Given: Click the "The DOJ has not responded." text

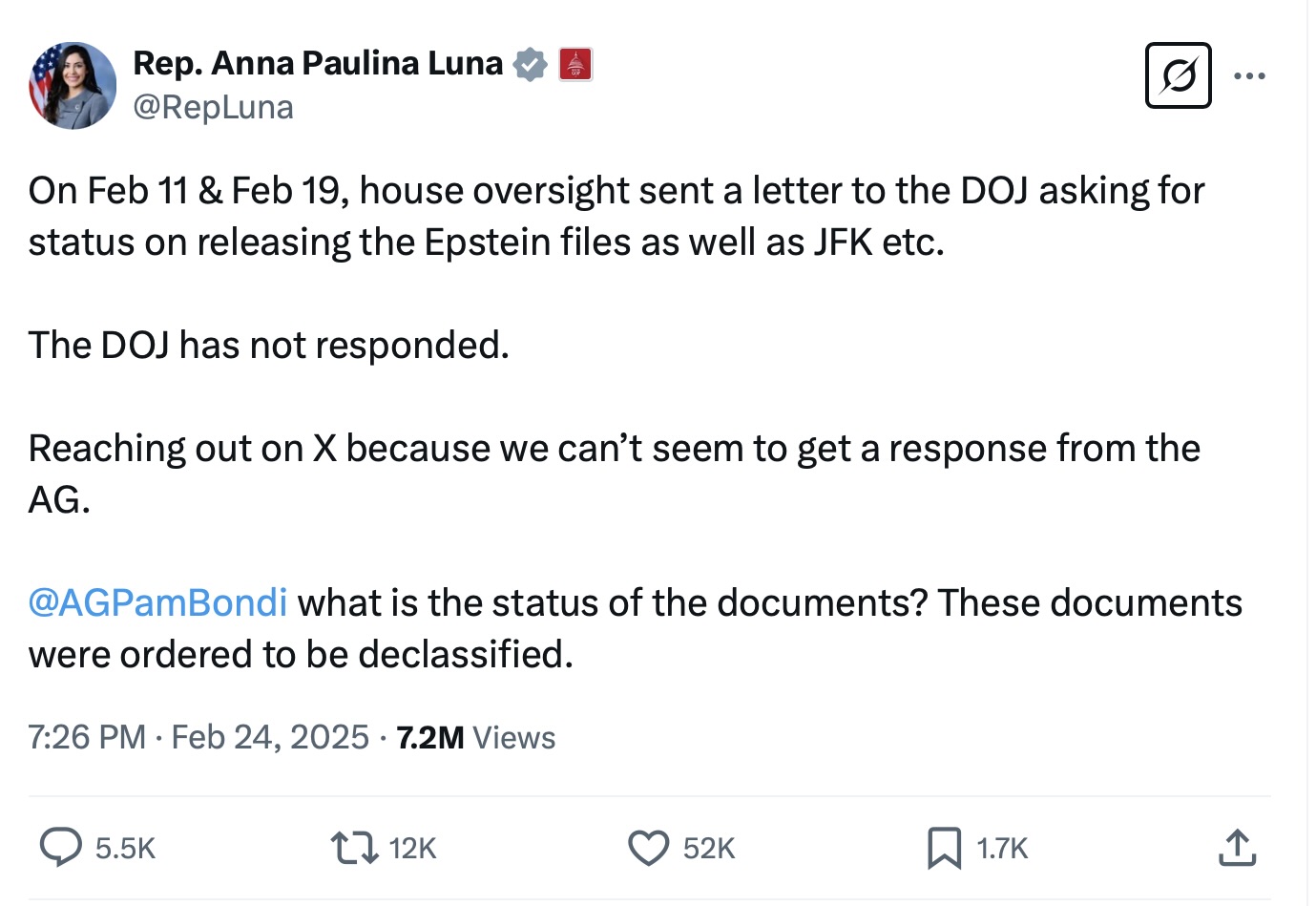Looking at the screenshot, I should pos(268,346).
